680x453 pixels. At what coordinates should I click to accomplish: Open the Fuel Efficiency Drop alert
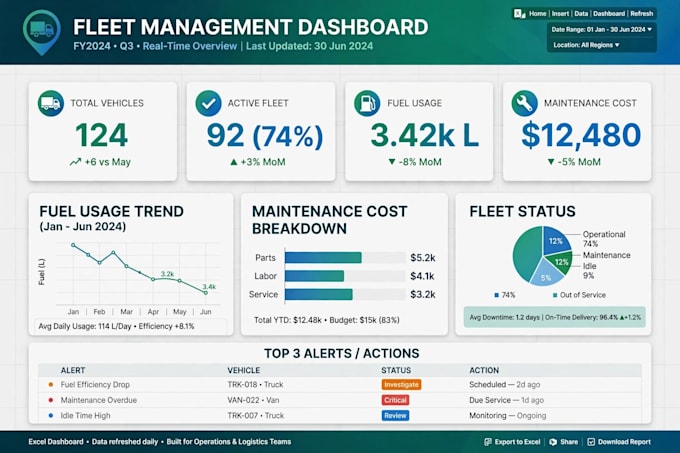[x=95, y=385]
